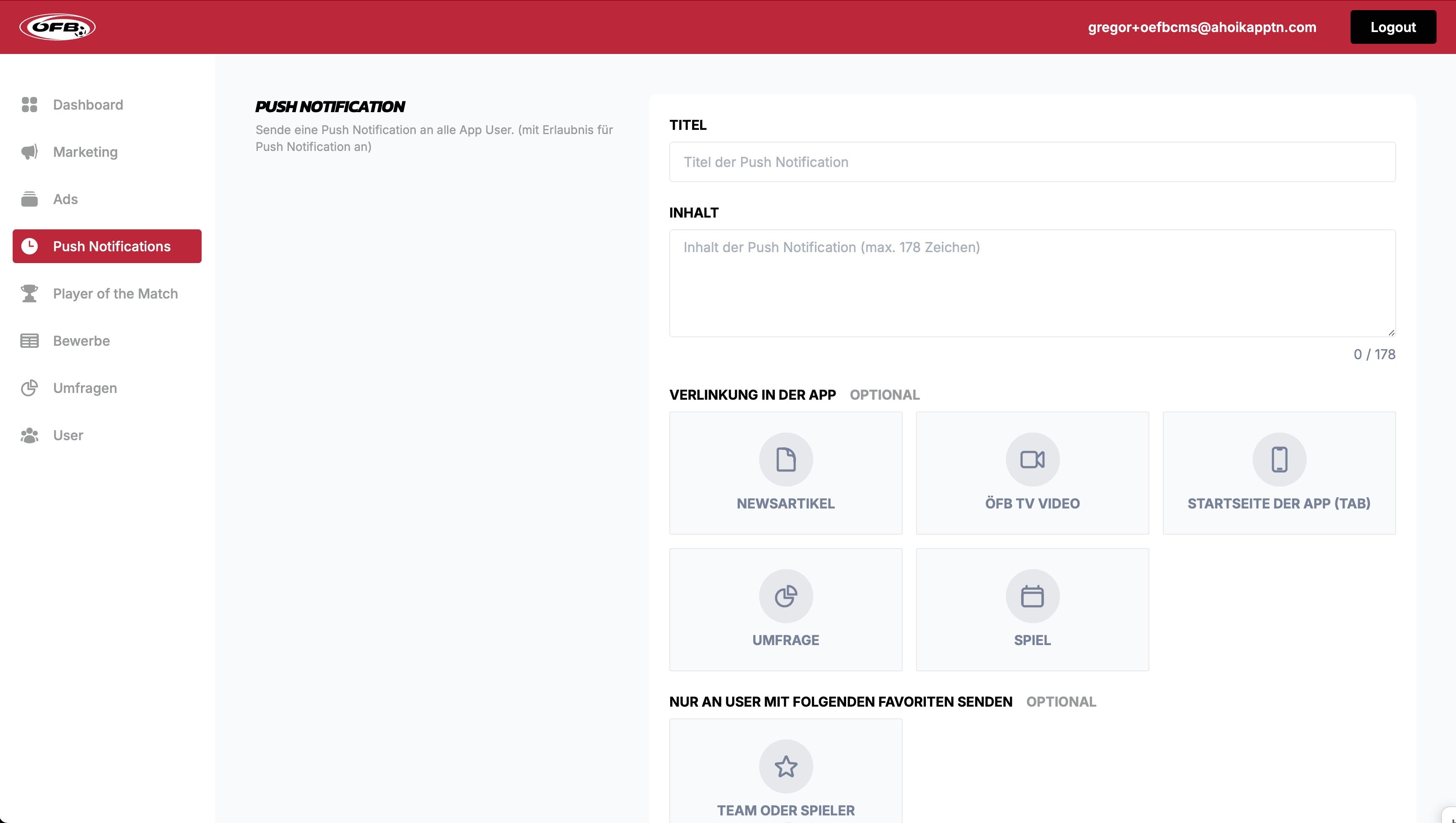Click the ÖFB logo in header
The height and width of the screenshot is (823, 1456).
pyautogui.click(x=57, y=27)
